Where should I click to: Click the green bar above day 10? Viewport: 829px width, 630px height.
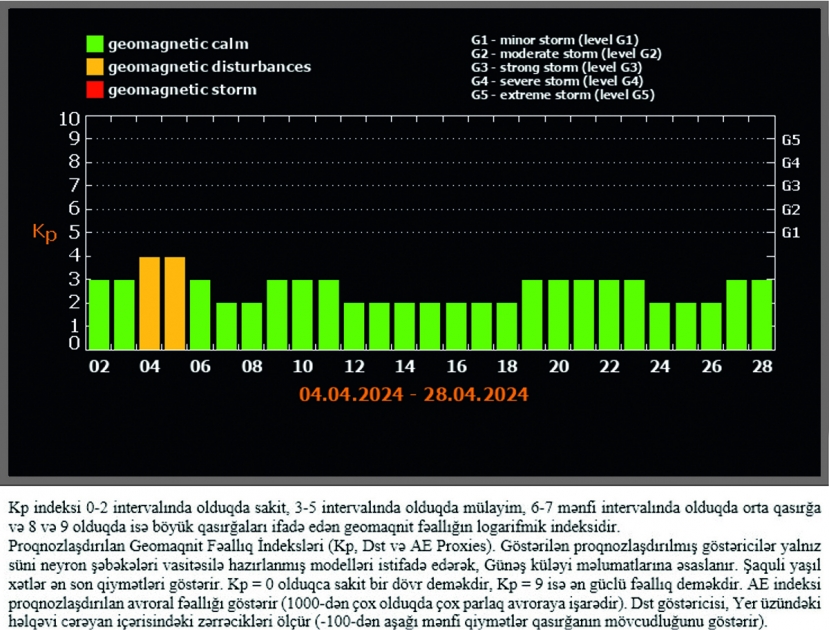(x=302, y=314)
